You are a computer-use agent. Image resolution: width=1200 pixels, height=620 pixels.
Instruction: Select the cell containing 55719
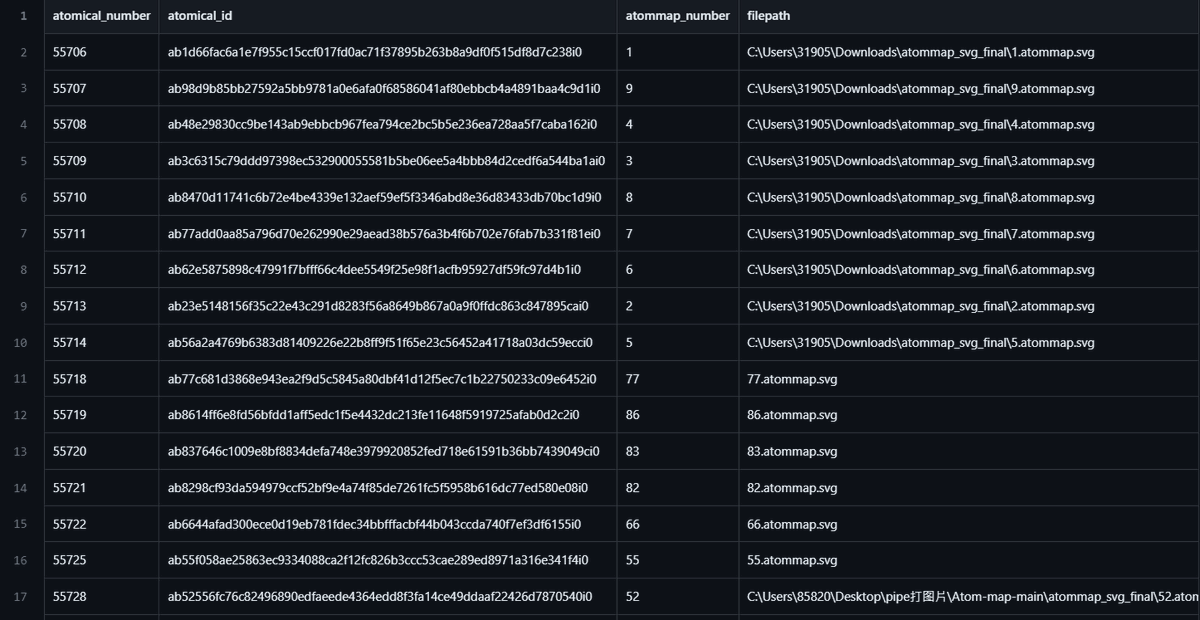coord(101,415)
